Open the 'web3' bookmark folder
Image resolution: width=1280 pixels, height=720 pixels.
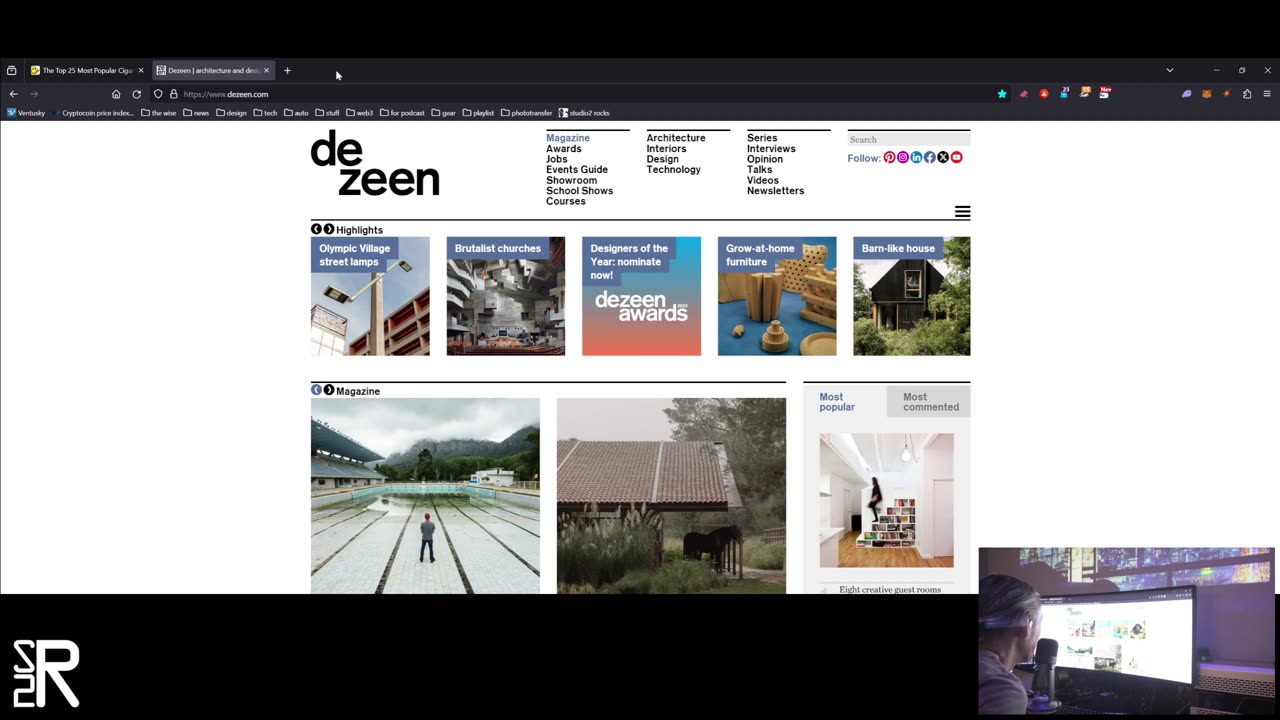(360, 113)
